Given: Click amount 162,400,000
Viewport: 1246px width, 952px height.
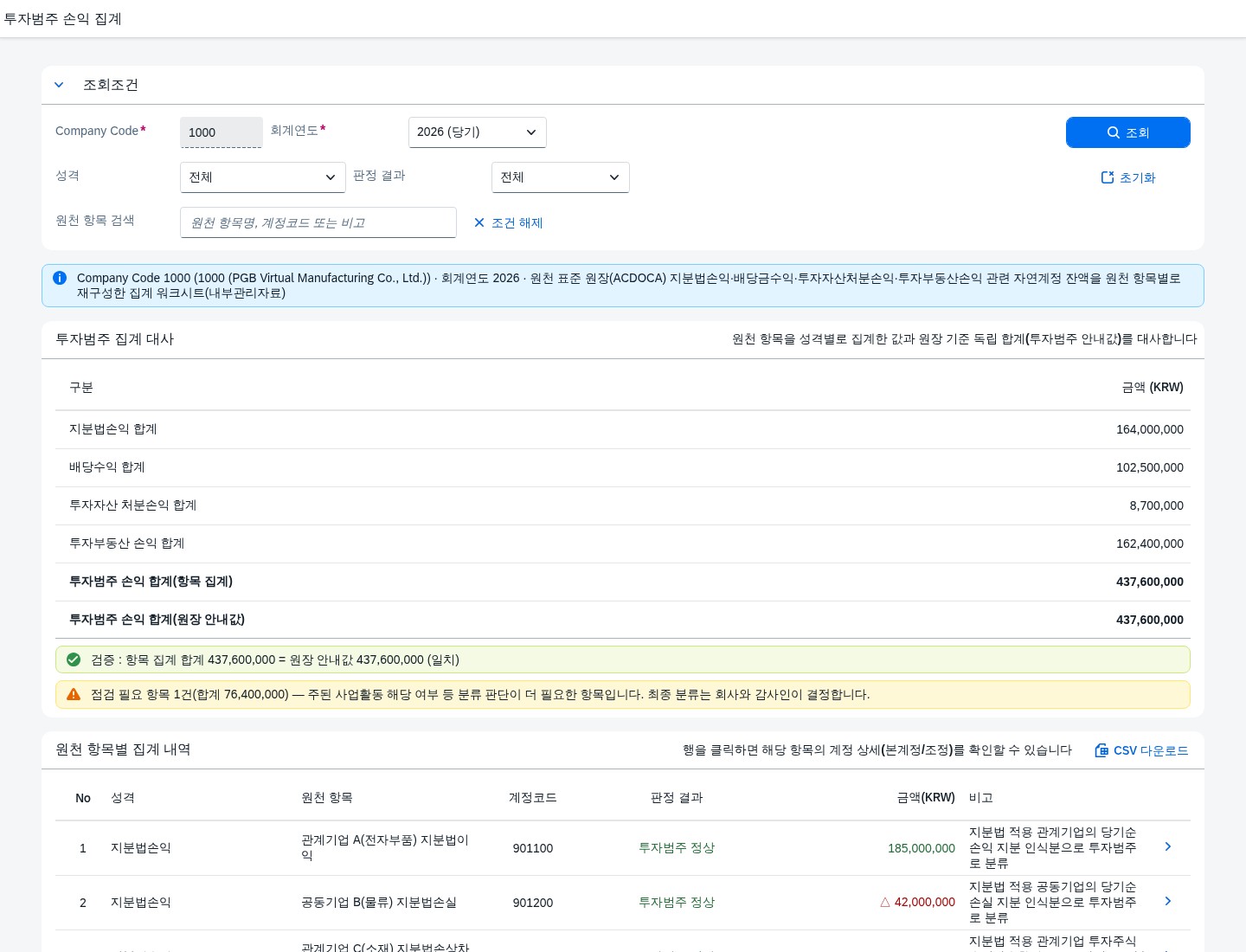Looking at the screenshot, I should click(x=1149, y=544).
